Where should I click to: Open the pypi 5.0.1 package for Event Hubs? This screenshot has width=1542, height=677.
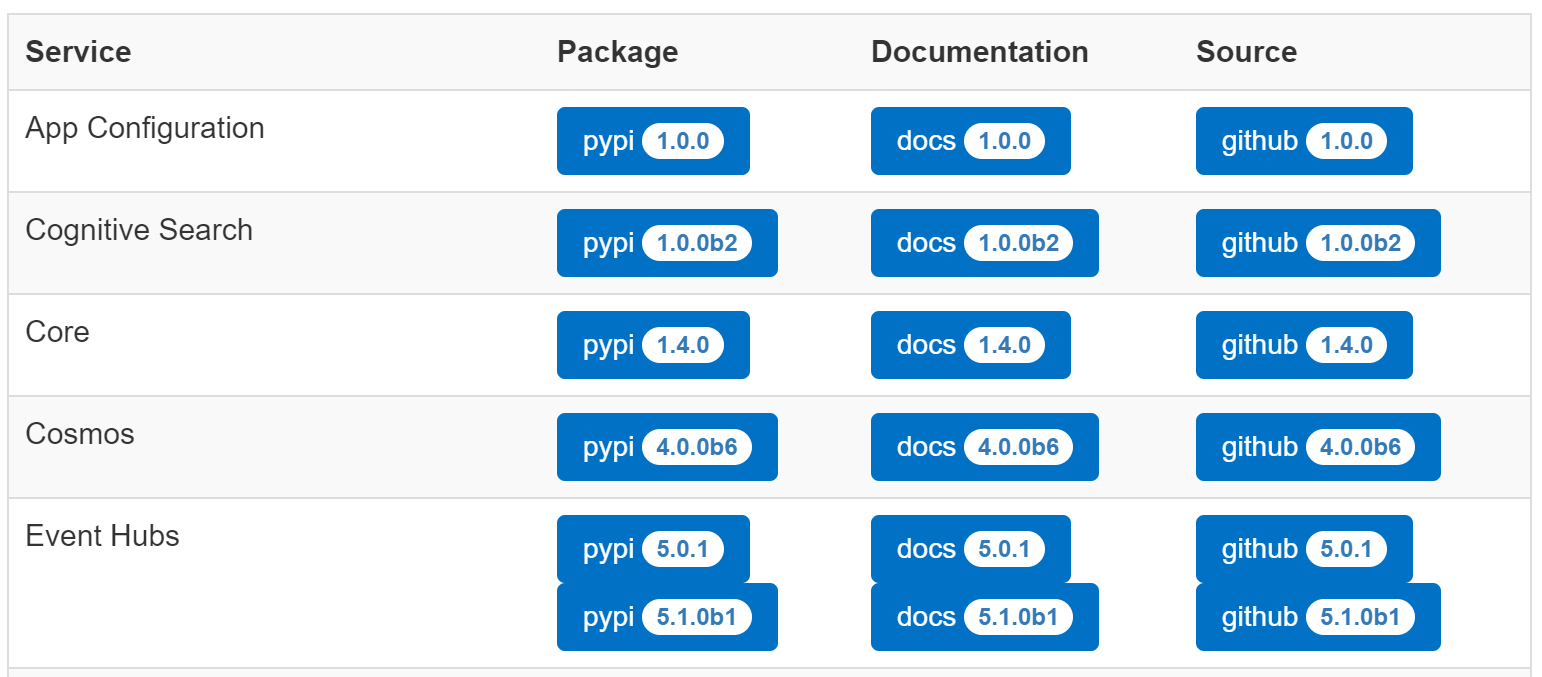[652, 549]
